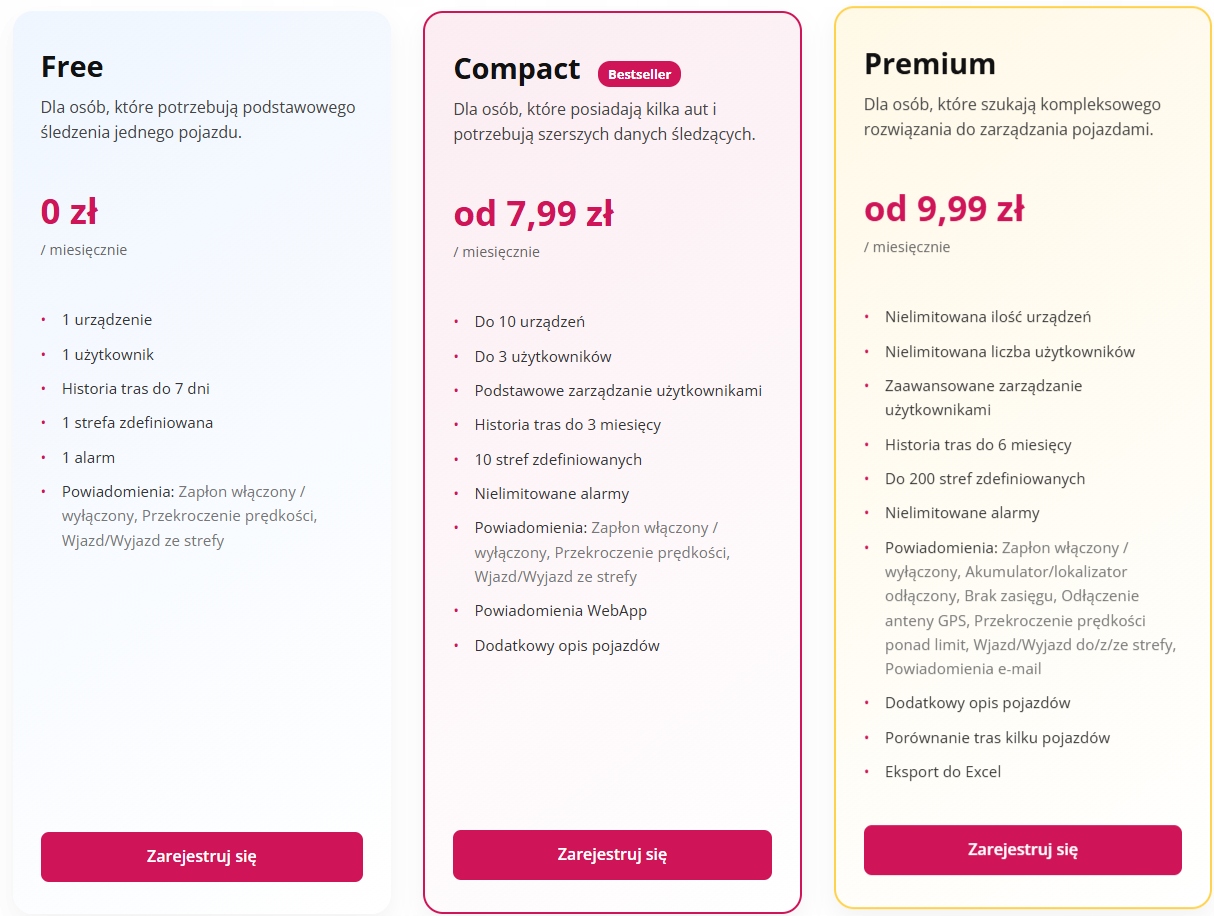Click the Free plan Zarejestruj się button
The height and width of the screenshot is (916, 1214).
click(201, 857)
